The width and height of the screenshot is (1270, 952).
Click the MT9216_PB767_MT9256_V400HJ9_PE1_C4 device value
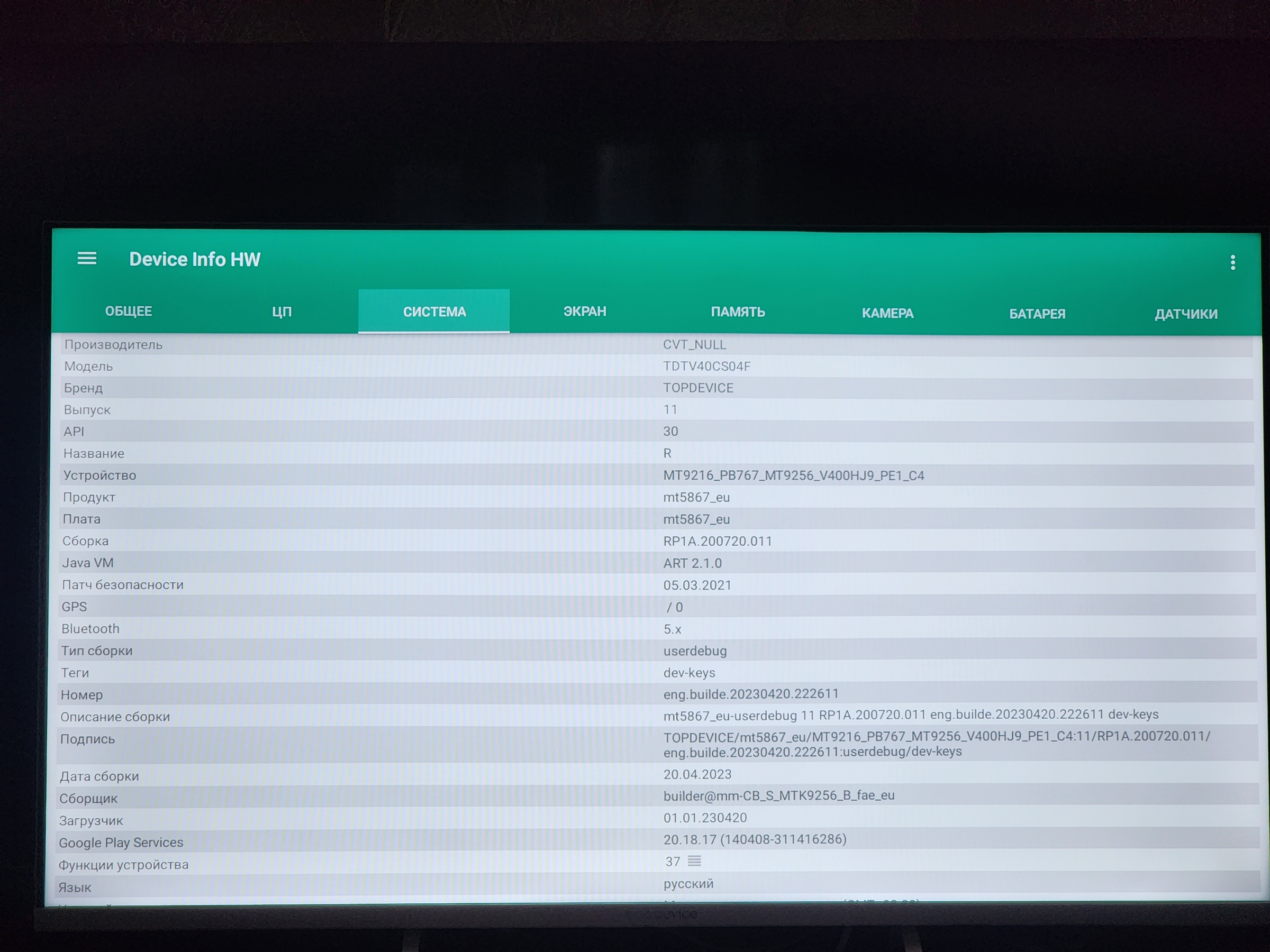pos(793,475)
